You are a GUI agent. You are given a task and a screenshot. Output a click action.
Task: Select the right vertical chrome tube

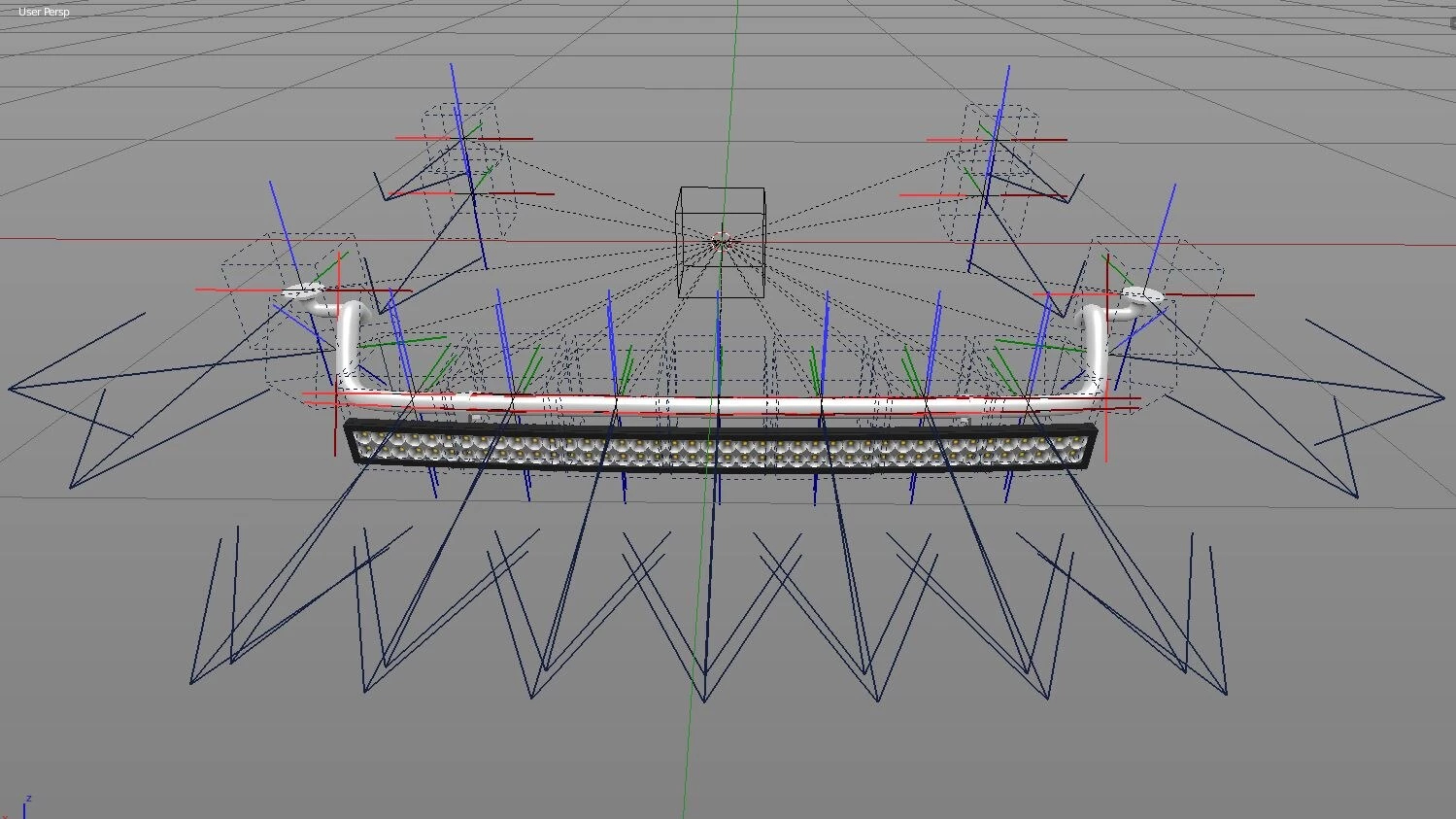coord(1093,348)
